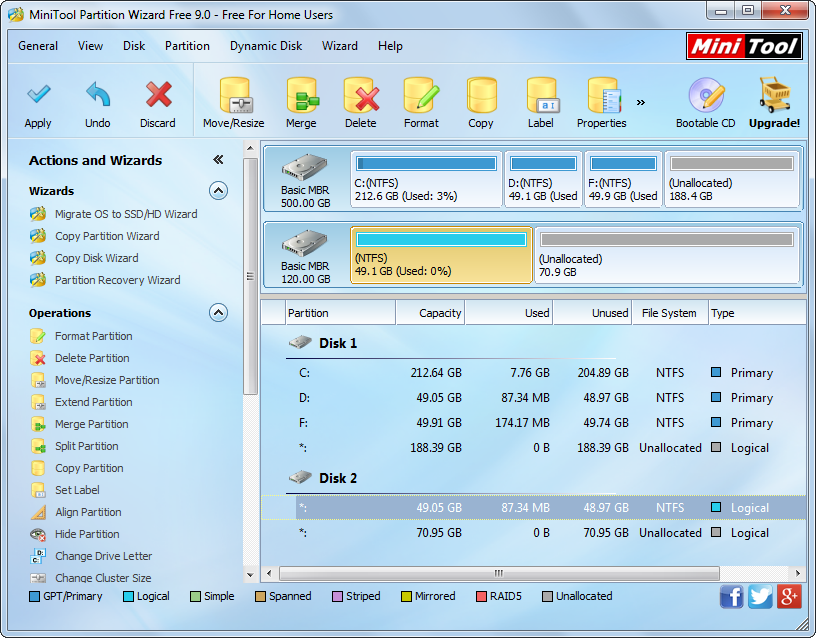
Task: Click the Copy toolbar icon
Action: tap(481, 104)
